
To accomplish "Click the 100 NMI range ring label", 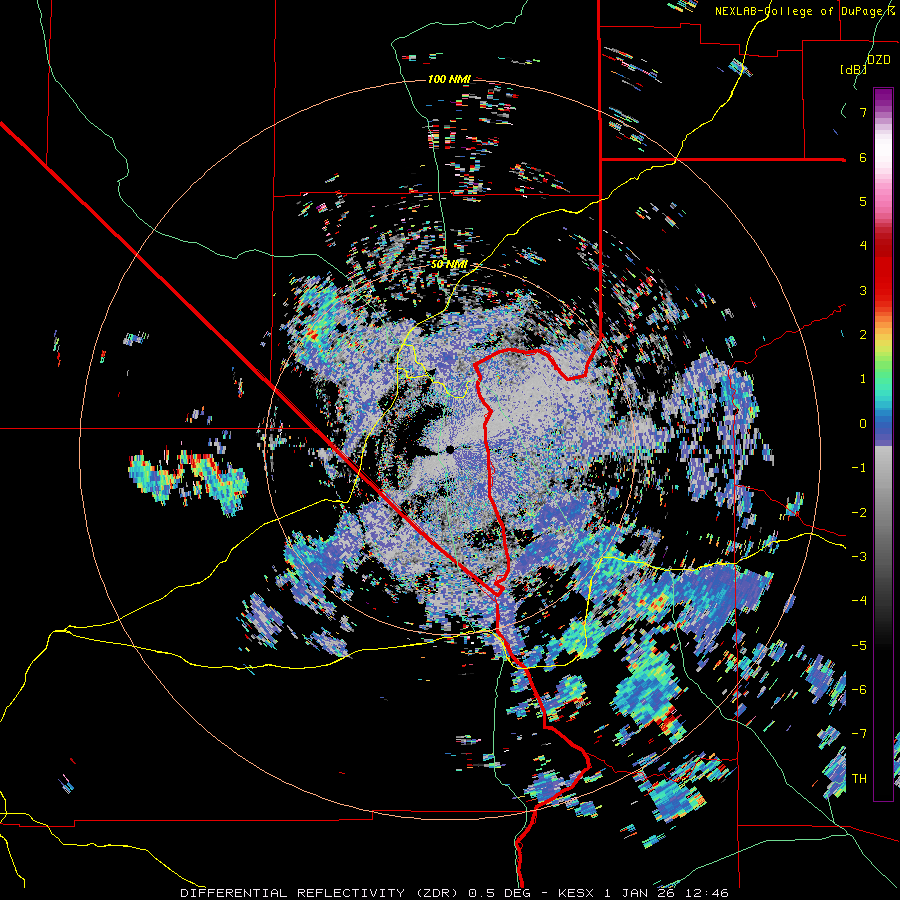I will coord(449,79).
